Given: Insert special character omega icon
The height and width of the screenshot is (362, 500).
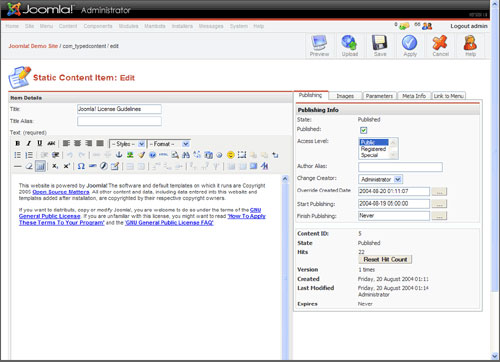Looking at the screenshot, I should click(81, 166).
